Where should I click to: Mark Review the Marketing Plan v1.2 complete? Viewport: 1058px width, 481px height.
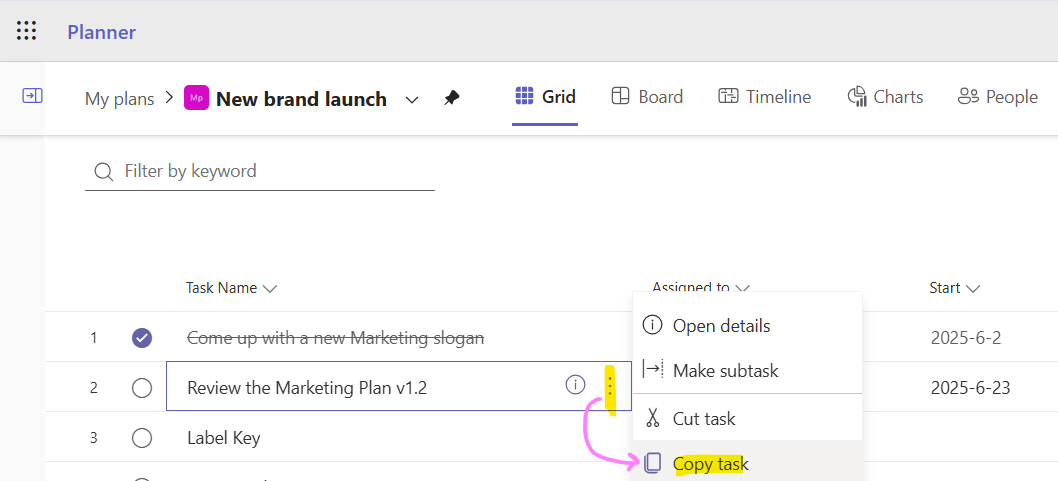(142, 388)
